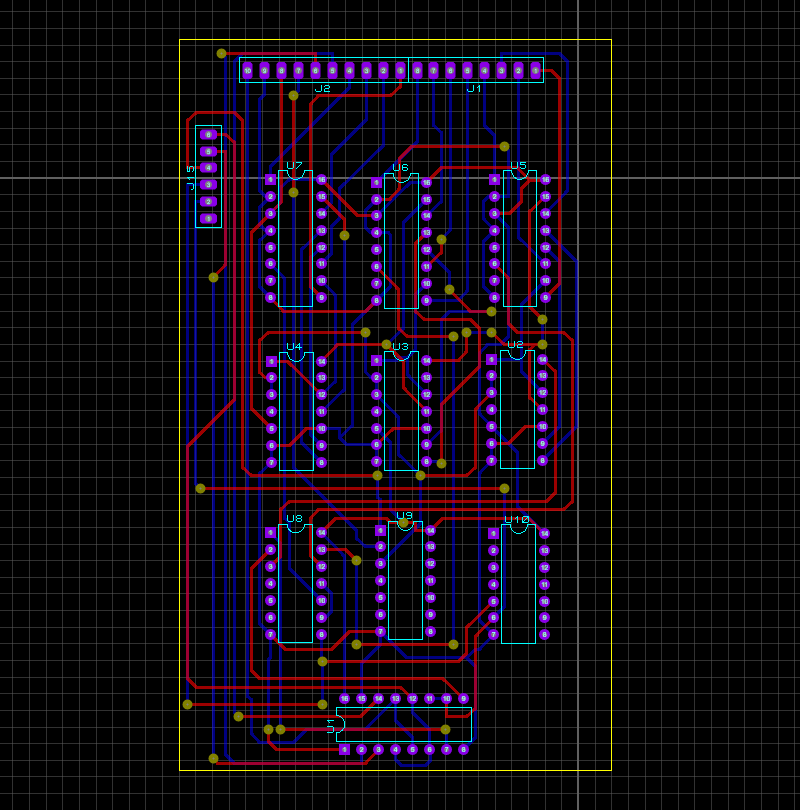Click pin 16 pad of U7
Image resolution: width=800 pixels, height=810 pixels.
point(321,180)
